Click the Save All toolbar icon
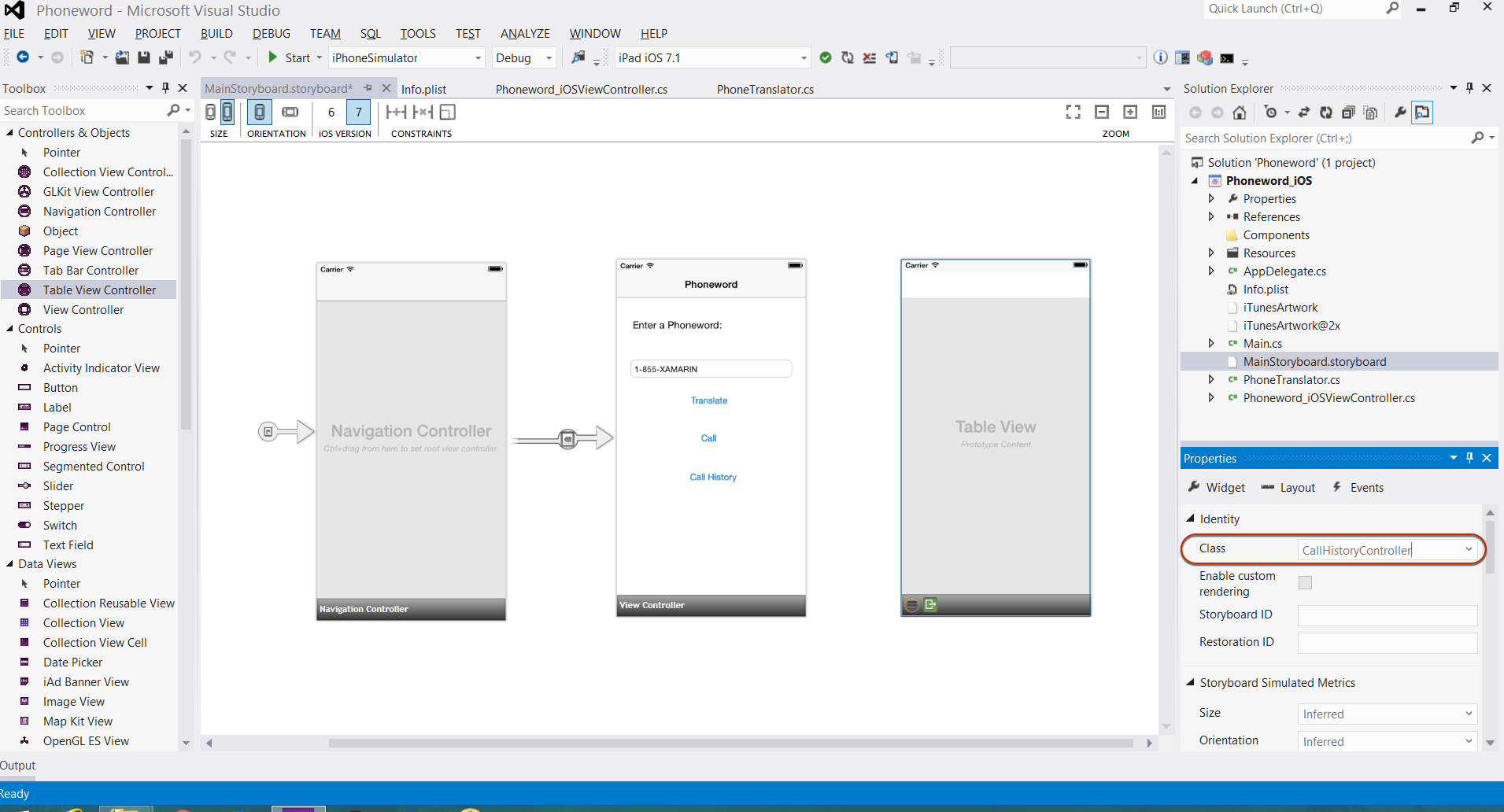 click(x=165, y=57)
